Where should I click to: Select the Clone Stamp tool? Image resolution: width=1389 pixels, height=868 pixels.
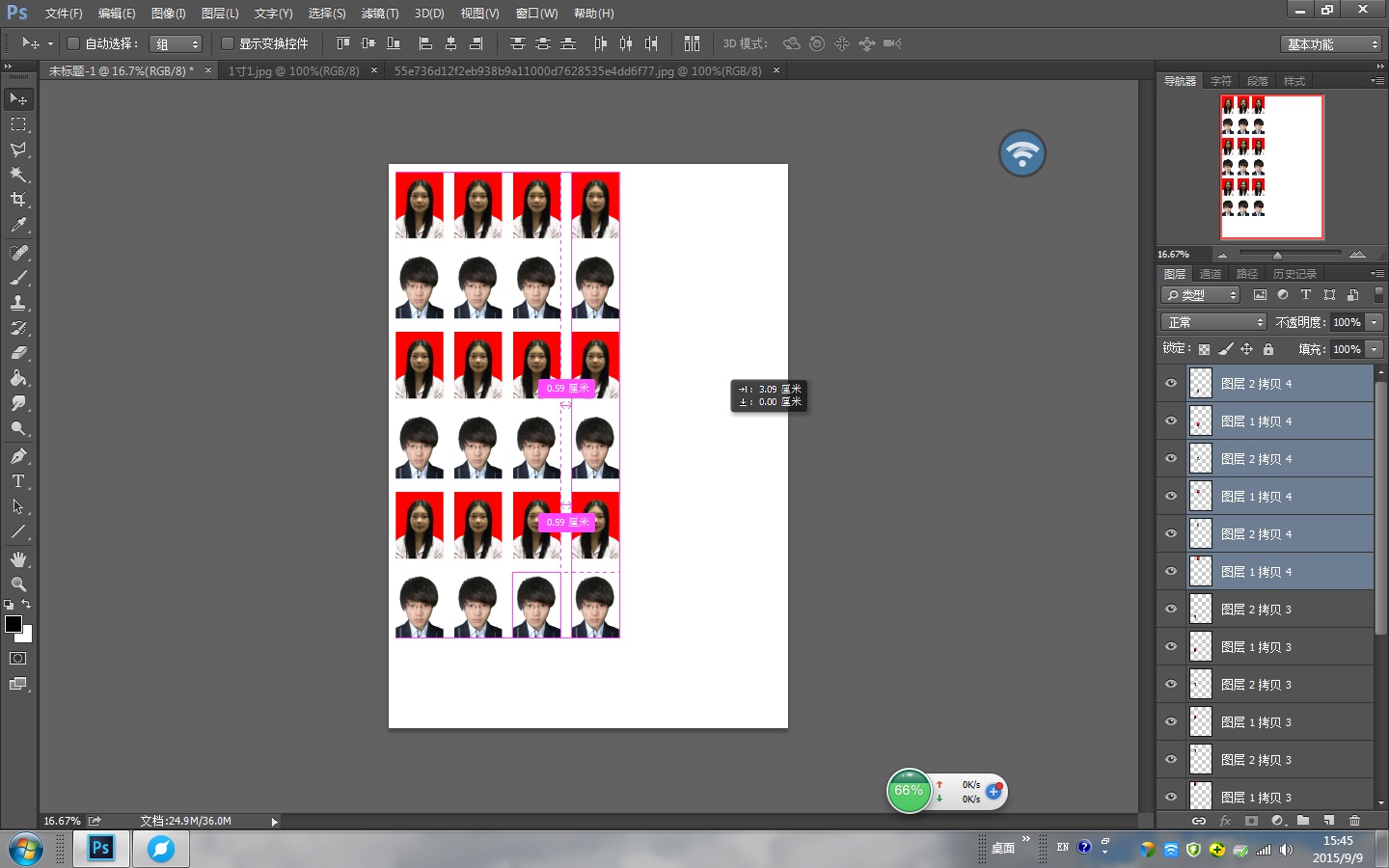pos(18,303)
